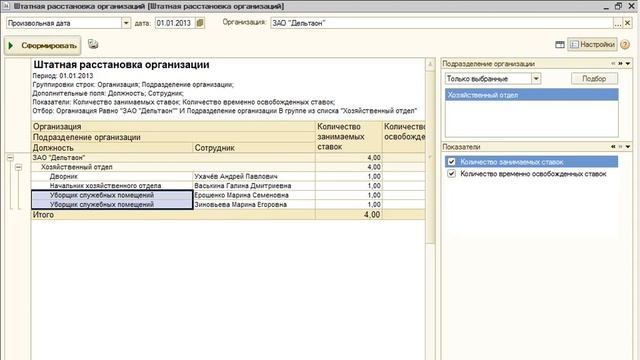Open the Только выбранные filter dropdown
The width and height of the screenshot is (640, 360).
pos(536,78)
